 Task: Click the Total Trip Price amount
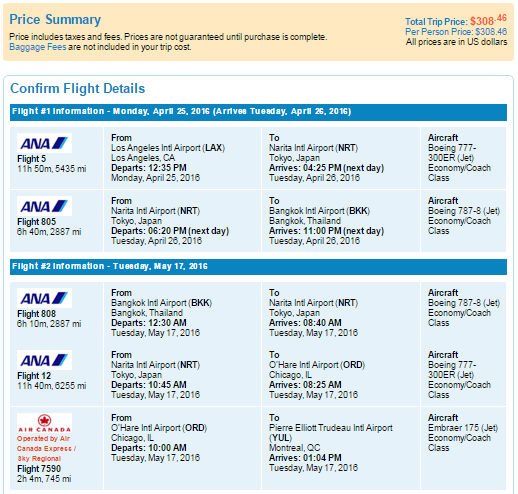pyautogui.click(x=488, y=20)
